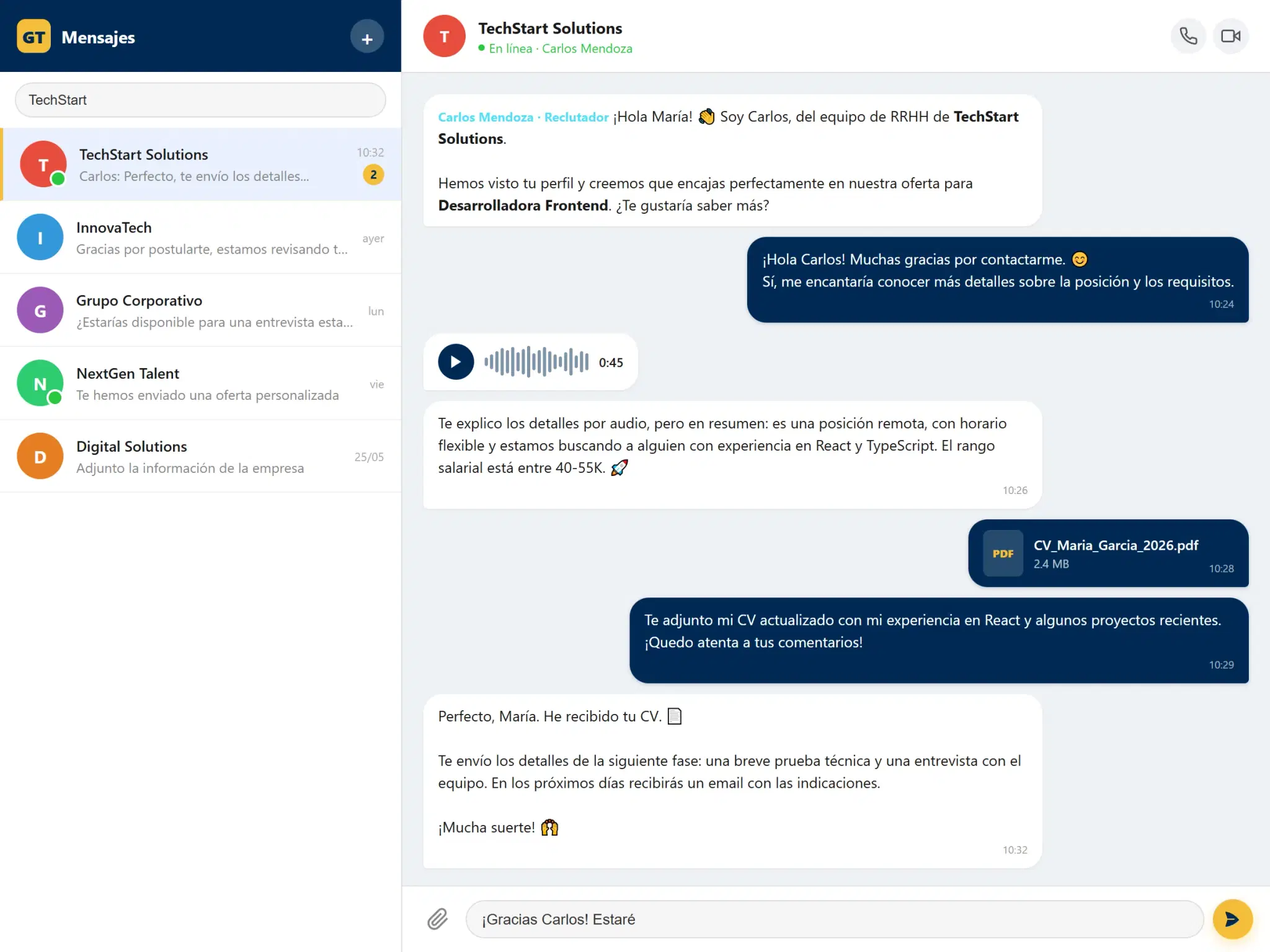1270x952 pixels.
Task: Open the Digital Solutions conversation
Action: pyautogui.click(x=200, y=456)
